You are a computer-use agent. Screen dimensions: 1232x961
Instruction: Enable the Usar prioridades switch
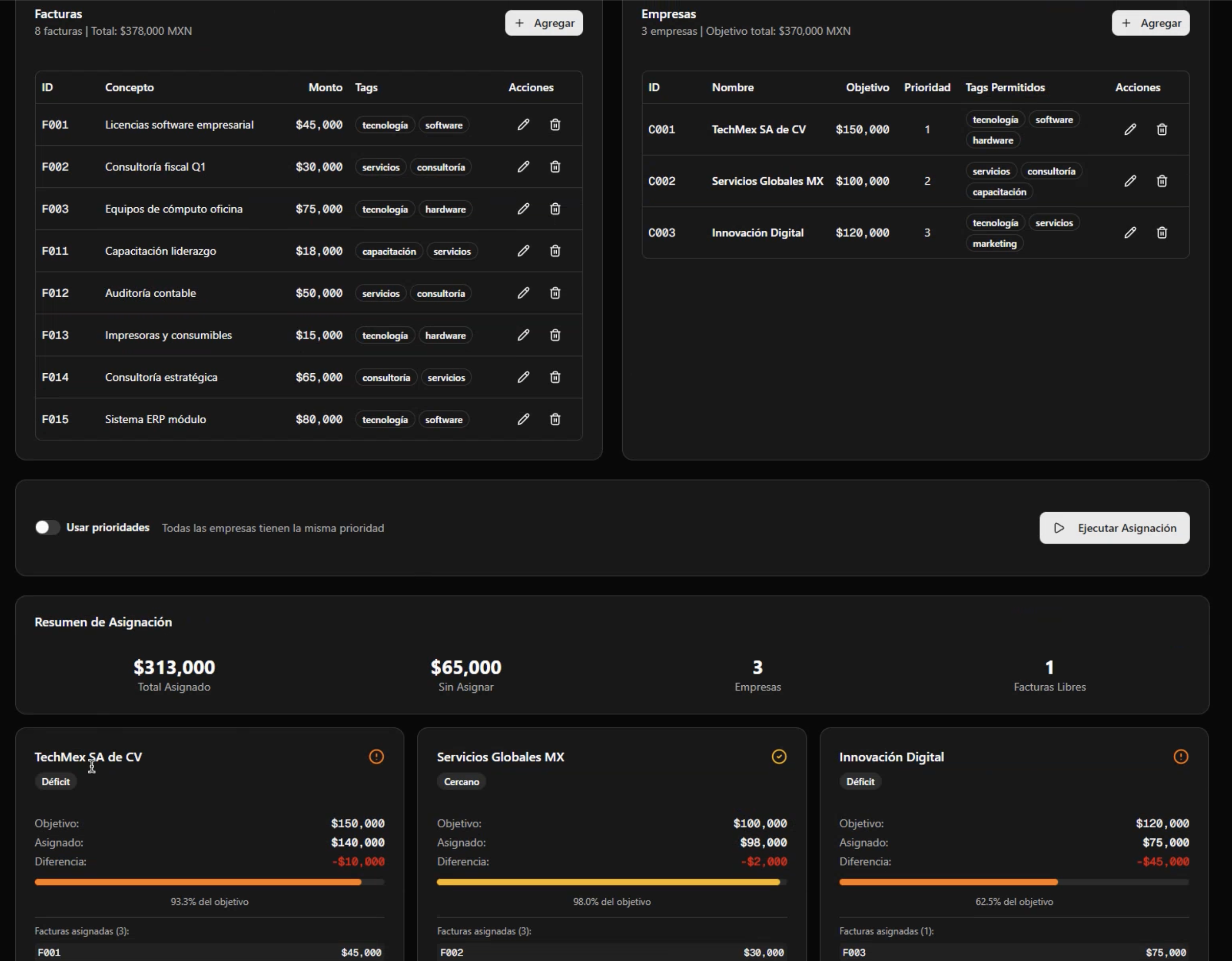(x=47, y=527)
